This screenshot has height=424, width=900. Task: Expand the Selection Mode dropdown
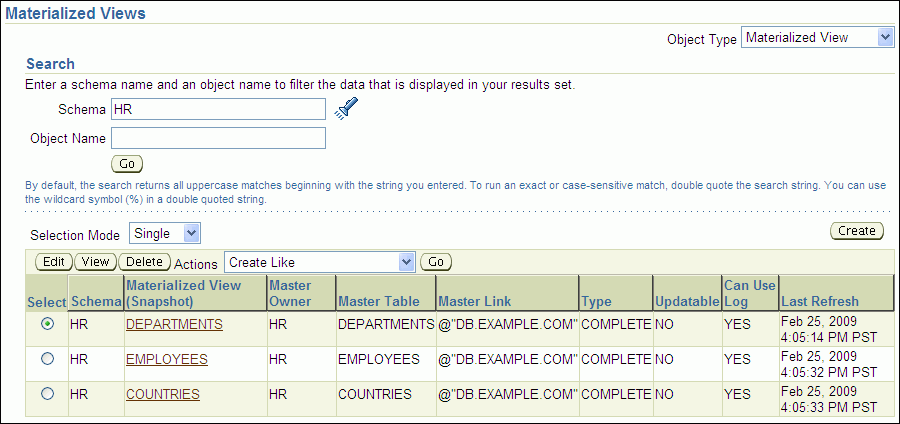click(165, 233)
